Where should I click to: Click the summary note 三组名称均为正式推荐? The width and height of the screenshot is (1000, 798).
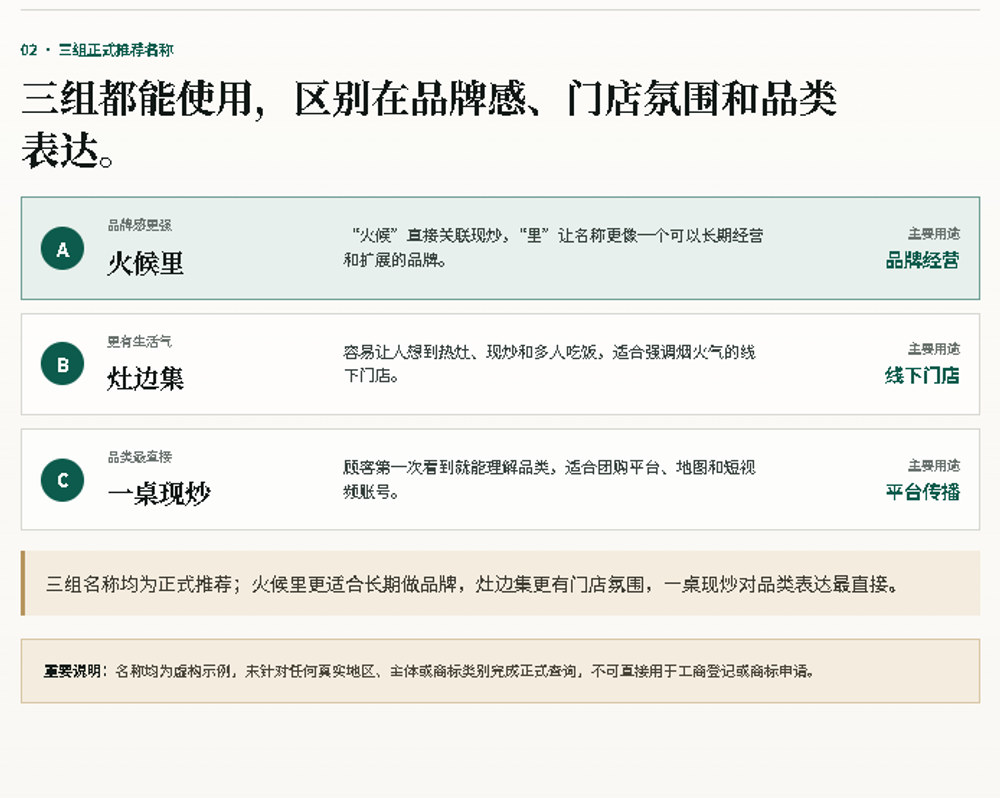472,584
